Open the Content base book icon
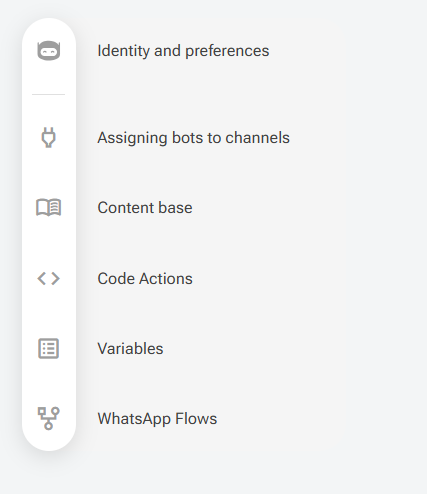This screenshot has width=427, height=494. 49,207
